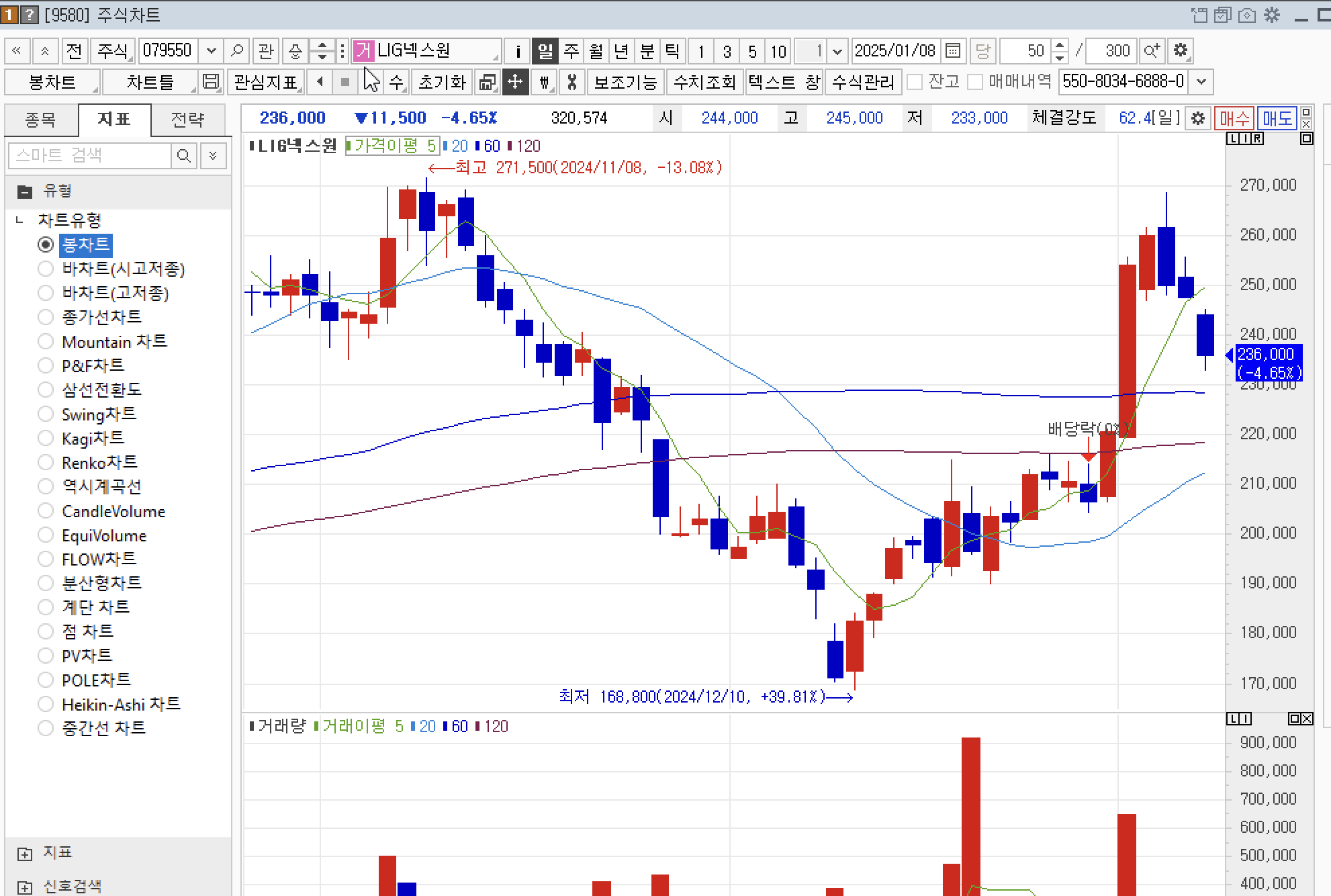The height and width of the screenshot is (896, 1331).
Task: Click the save chart template disk icon
Action: point(210,82)
